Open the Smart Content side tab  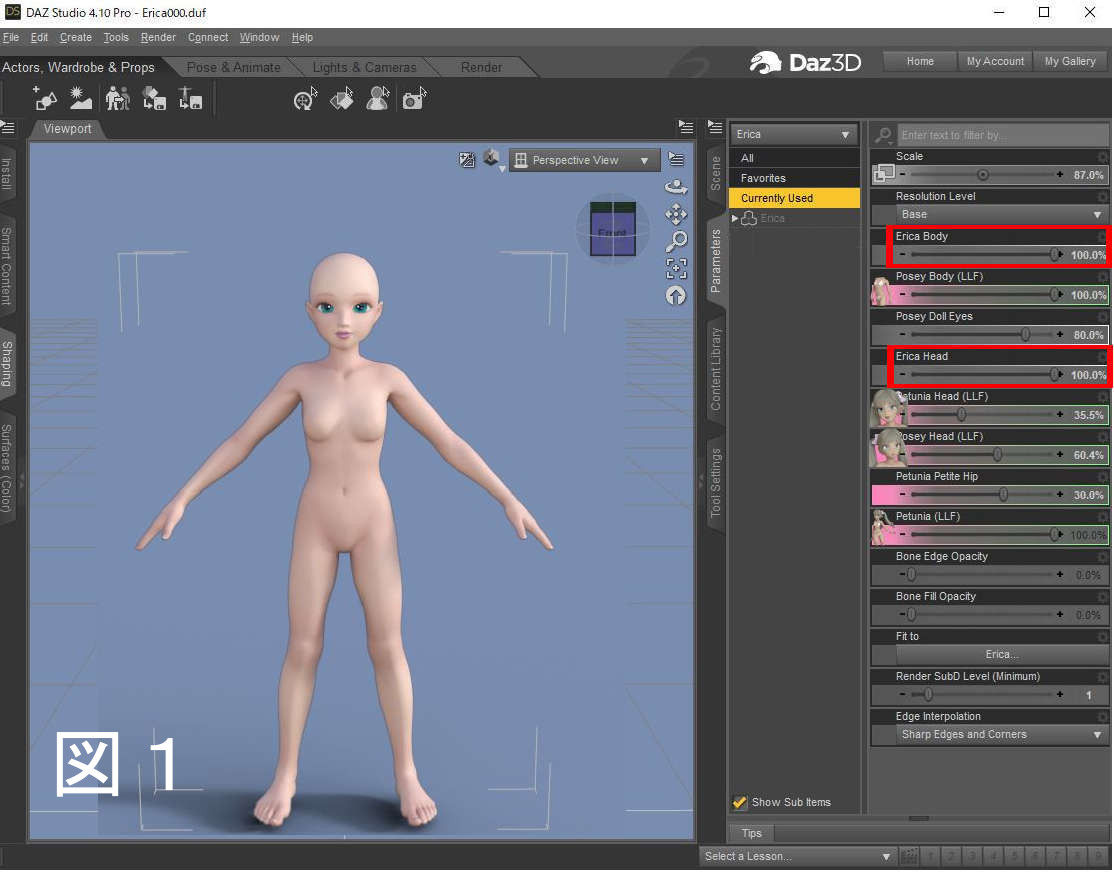pos(7,266)
